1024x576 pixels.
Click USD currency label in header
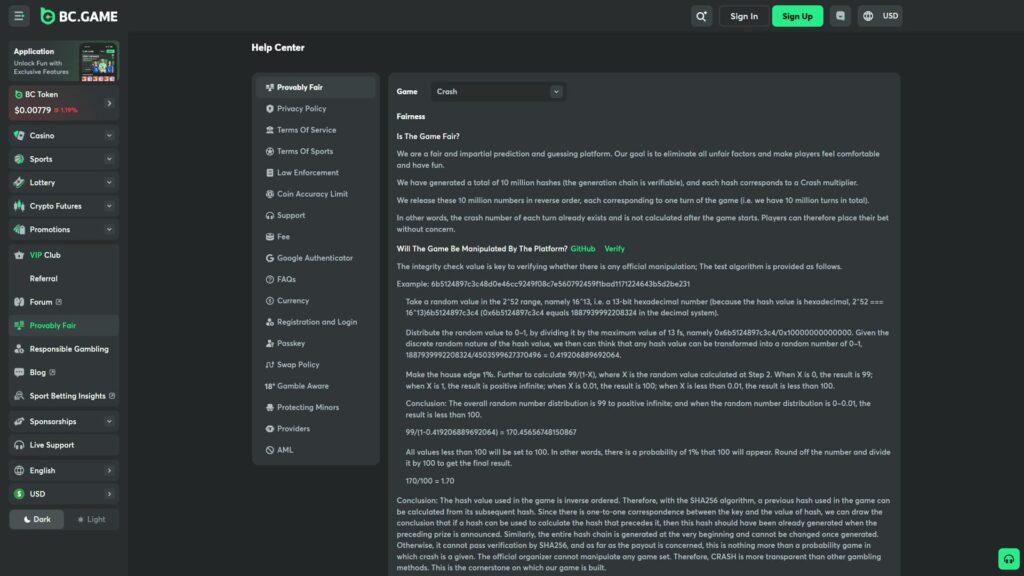(x=890, y=16)
